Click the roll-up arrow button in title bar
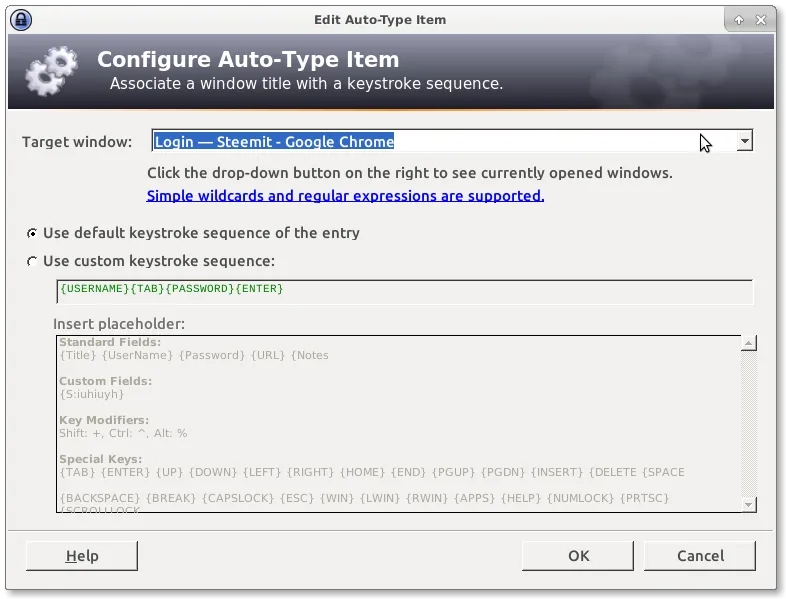The width and height of the screenshot is (786, 599). click(739, 19)
